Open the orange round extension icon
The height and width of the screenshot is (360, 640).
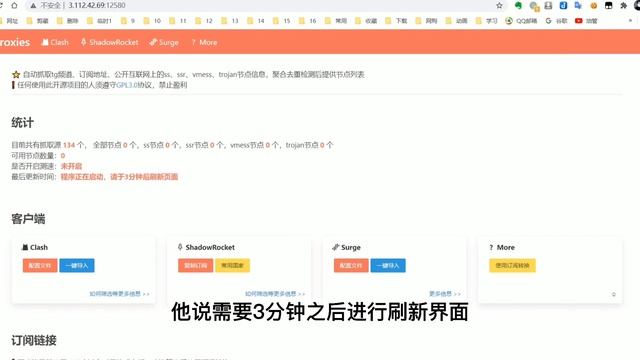593,6
